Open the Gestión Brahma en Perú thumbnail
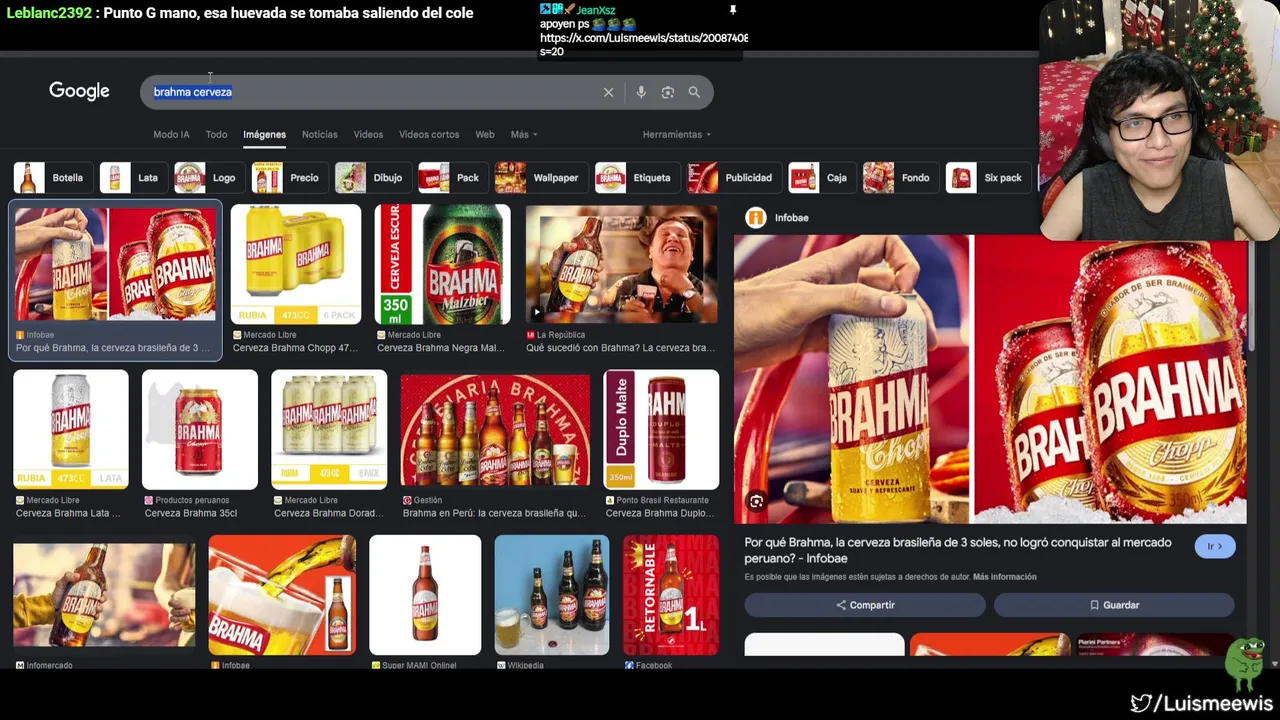 point(495,429)
